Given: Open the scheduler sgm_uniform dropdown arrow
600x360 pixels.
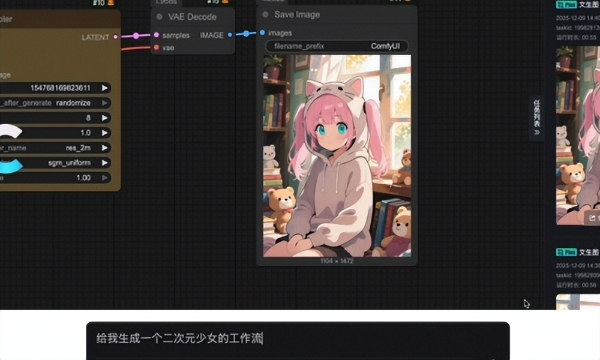Looking at the screenshot, I should [104, 163].
